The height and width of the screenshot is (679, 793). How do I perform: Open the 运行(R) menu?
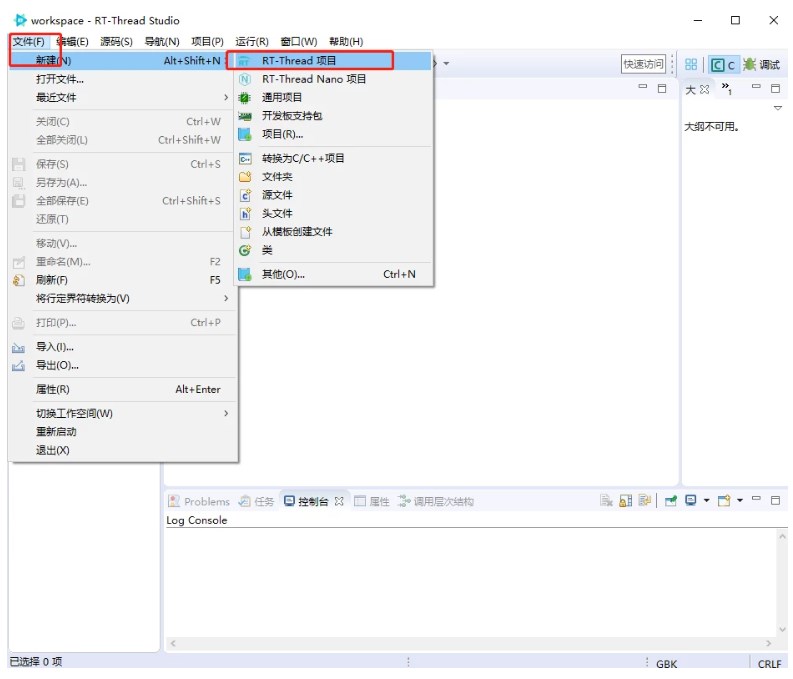tap(252, 41)
